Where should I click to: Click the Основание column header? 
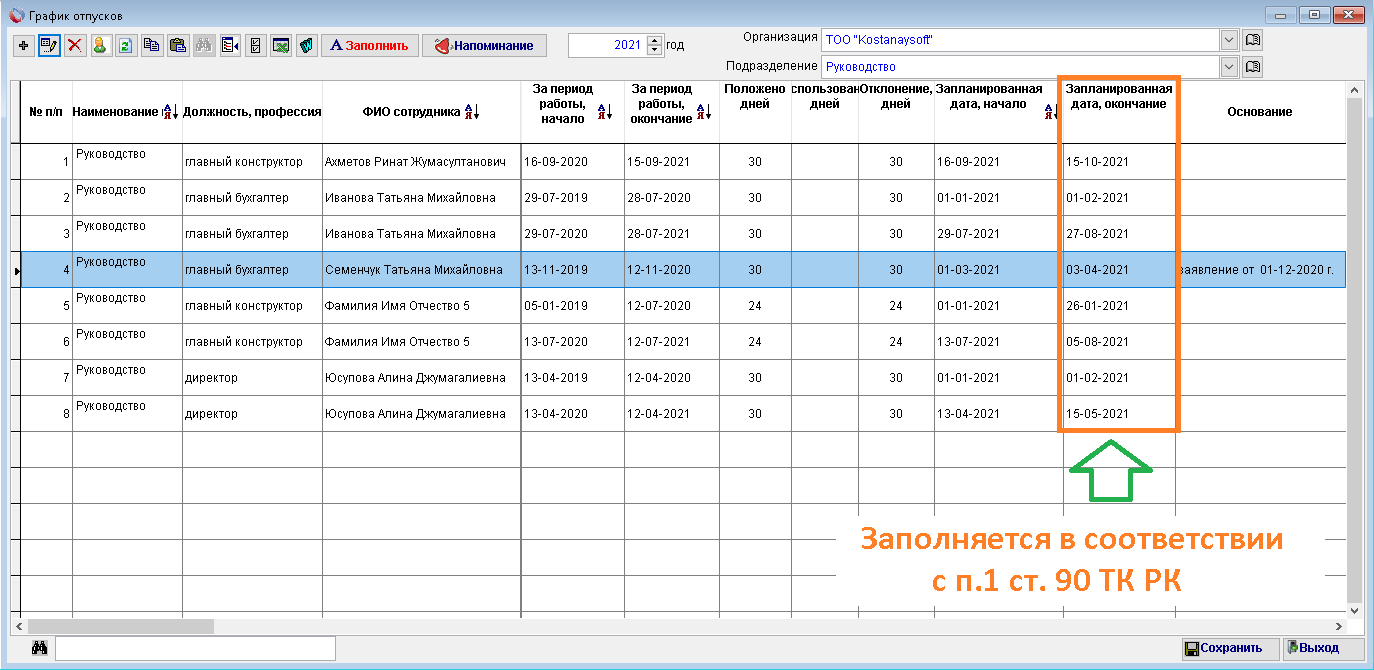(1259, 112)
